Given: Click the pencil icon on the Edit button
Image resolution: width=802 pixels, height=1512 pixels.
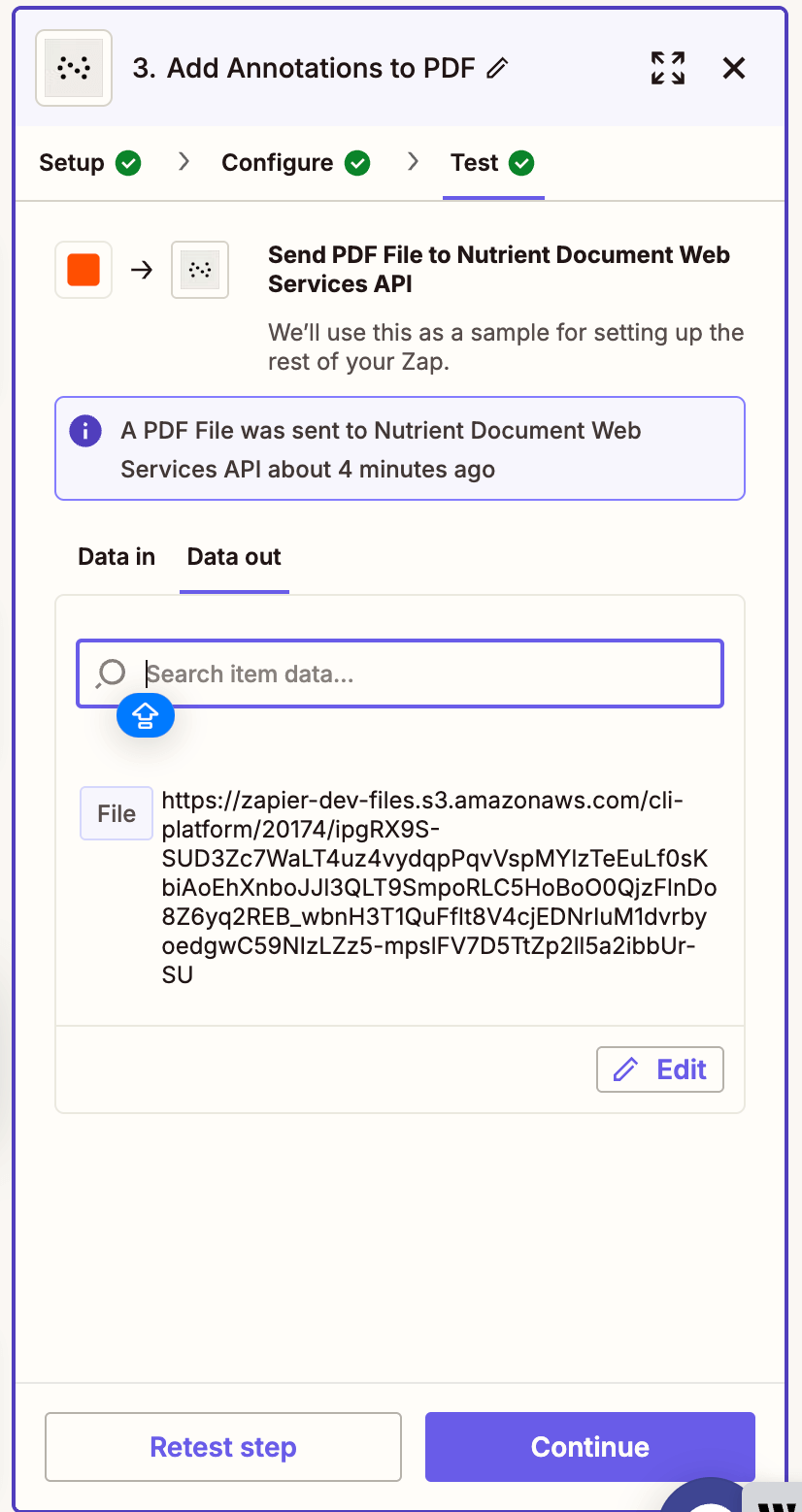Looking at the screenshot, I should coord(626,1068).
